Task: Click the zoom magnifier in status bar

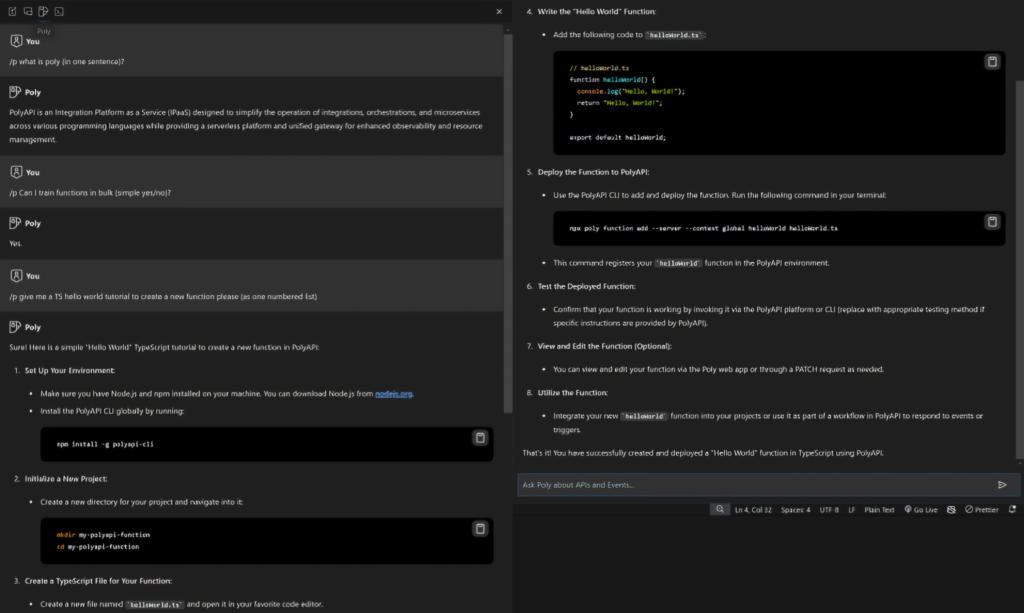Action: pyautogui.click(x=720, y=509)
